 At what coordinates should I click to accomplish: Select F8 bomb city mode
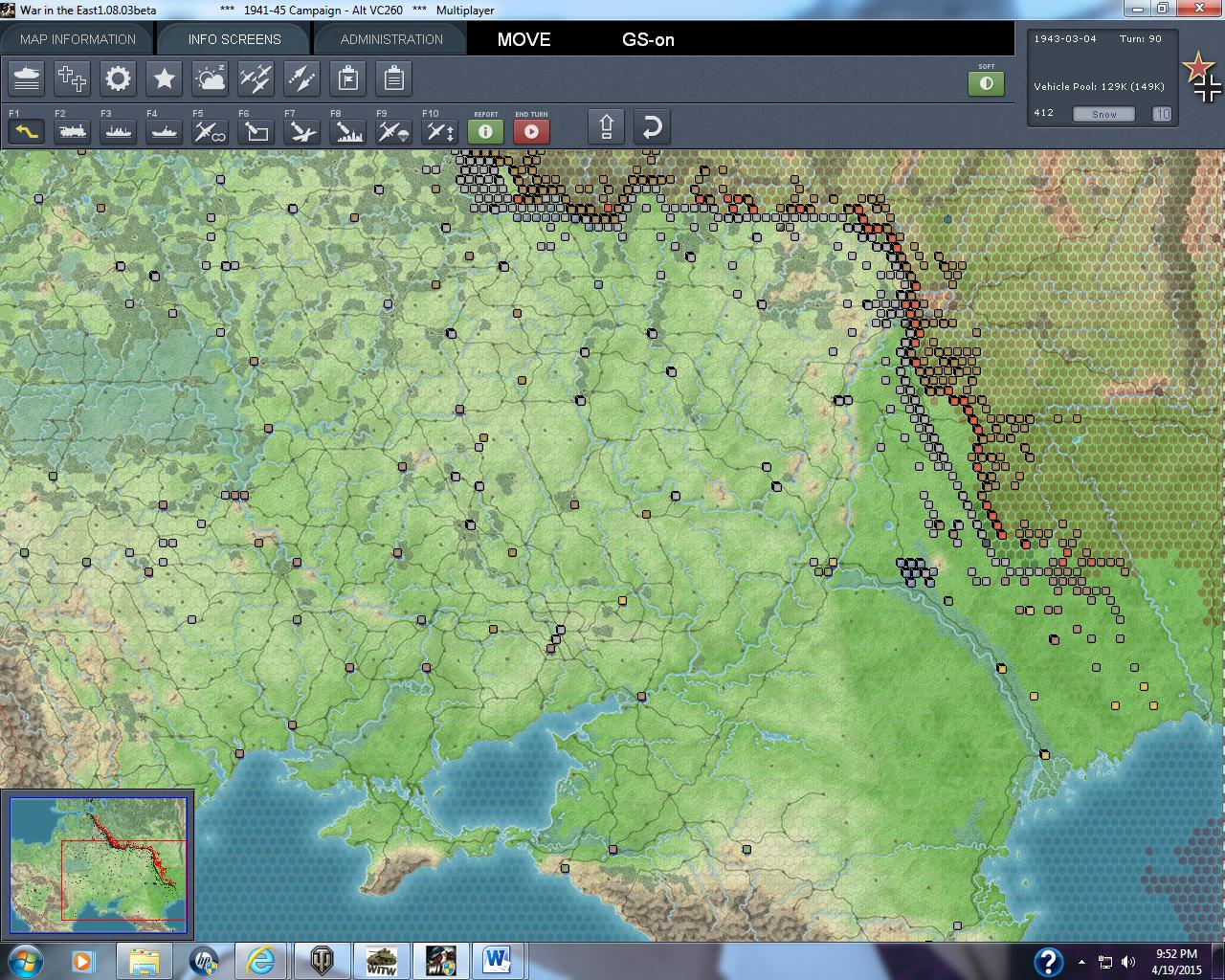[x=347, y=131]
